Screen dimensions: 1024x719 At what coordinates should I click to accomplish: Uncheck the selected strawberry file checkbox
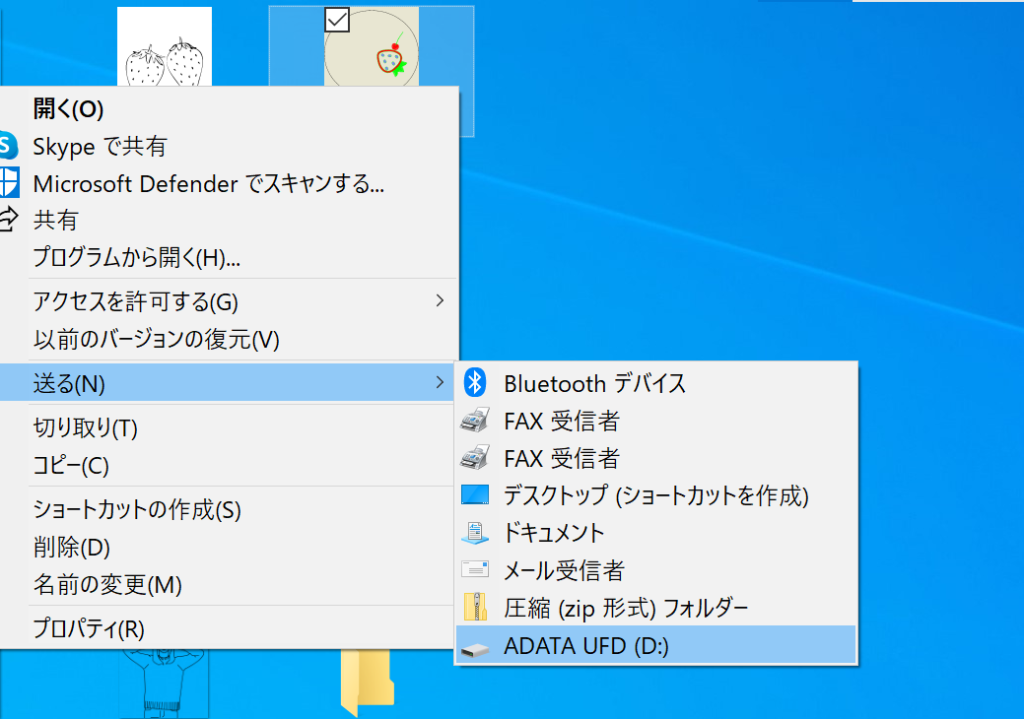pos(337,19)
